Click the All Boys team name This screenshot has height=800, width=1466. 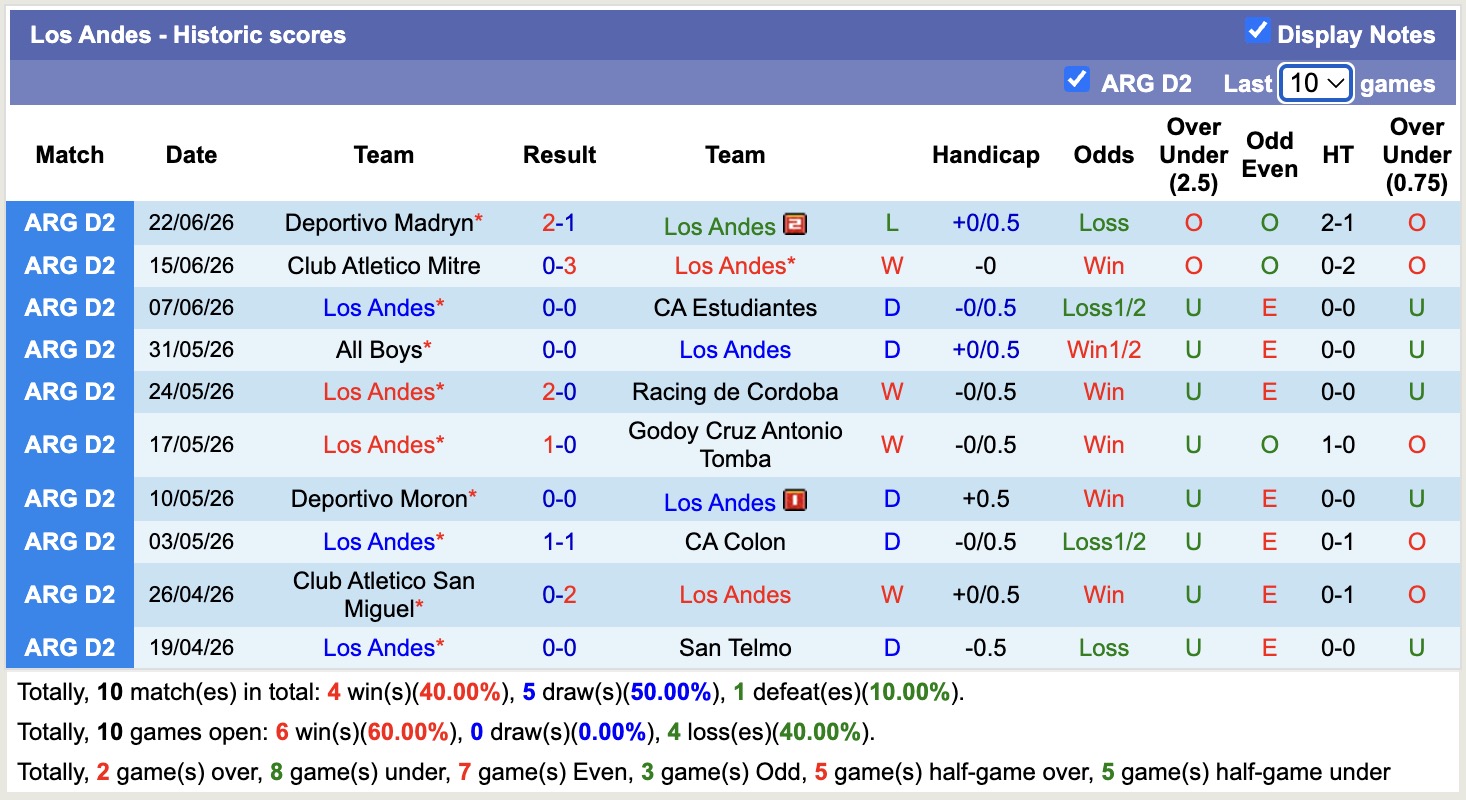pos(379,350)
